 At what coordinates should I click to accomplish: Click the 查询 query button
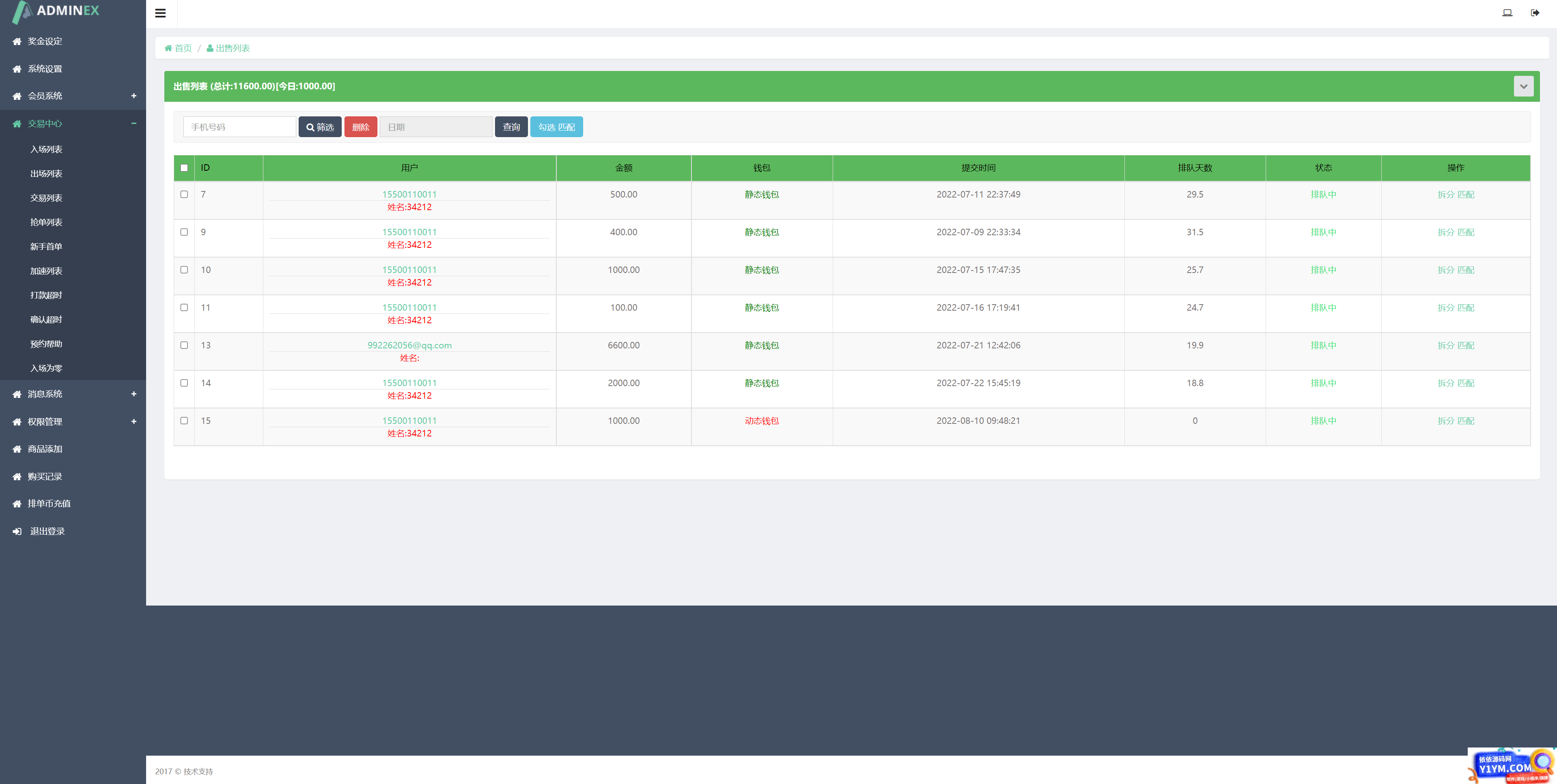511,127
